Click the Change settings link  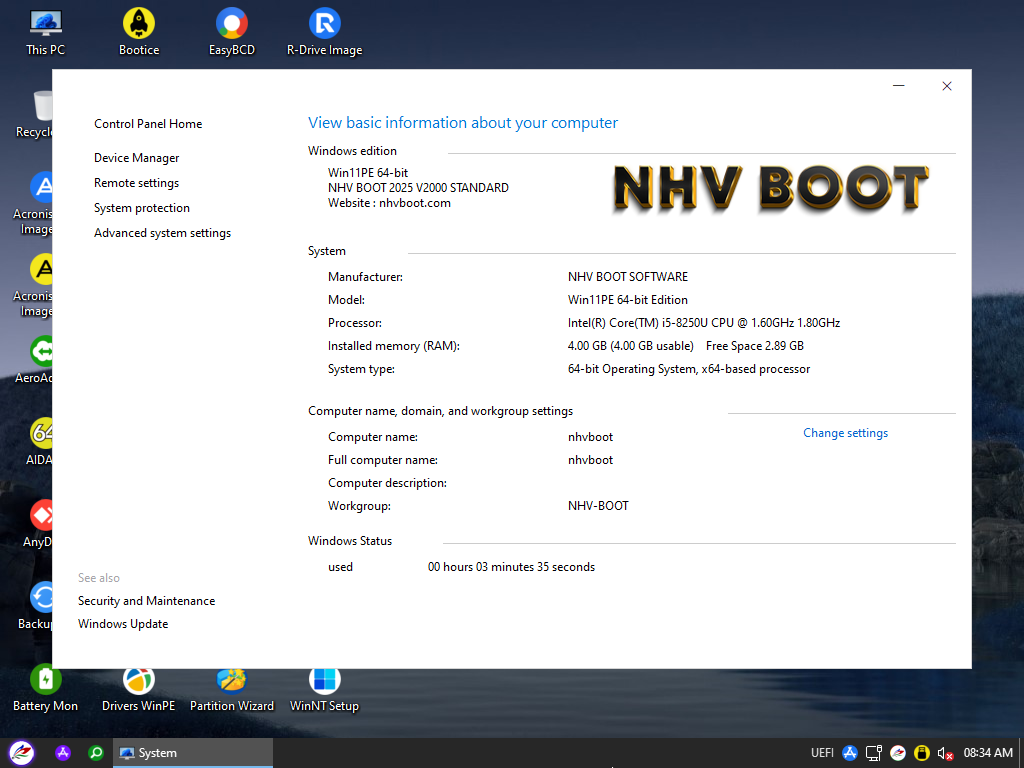pyautogui.click(x=845, y=433)
